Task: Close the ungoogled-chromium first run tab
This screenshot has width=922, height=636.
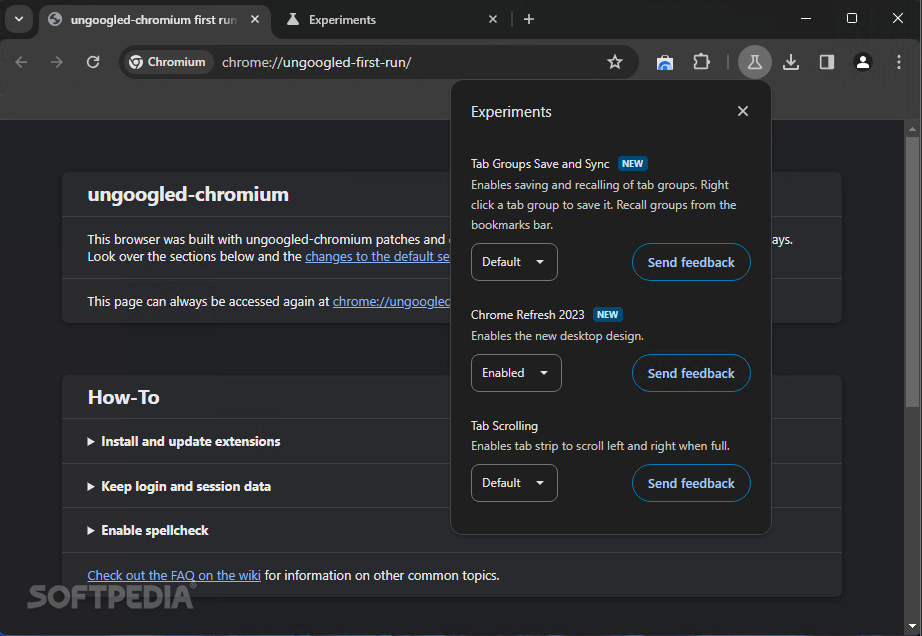Action: (x=255, y=19)
